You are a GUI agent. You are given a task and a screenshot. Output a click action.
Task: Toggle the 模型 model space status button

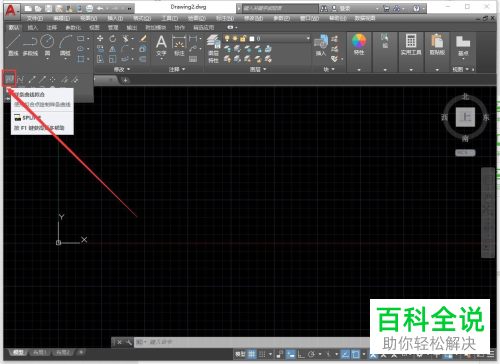click(240, 354)
